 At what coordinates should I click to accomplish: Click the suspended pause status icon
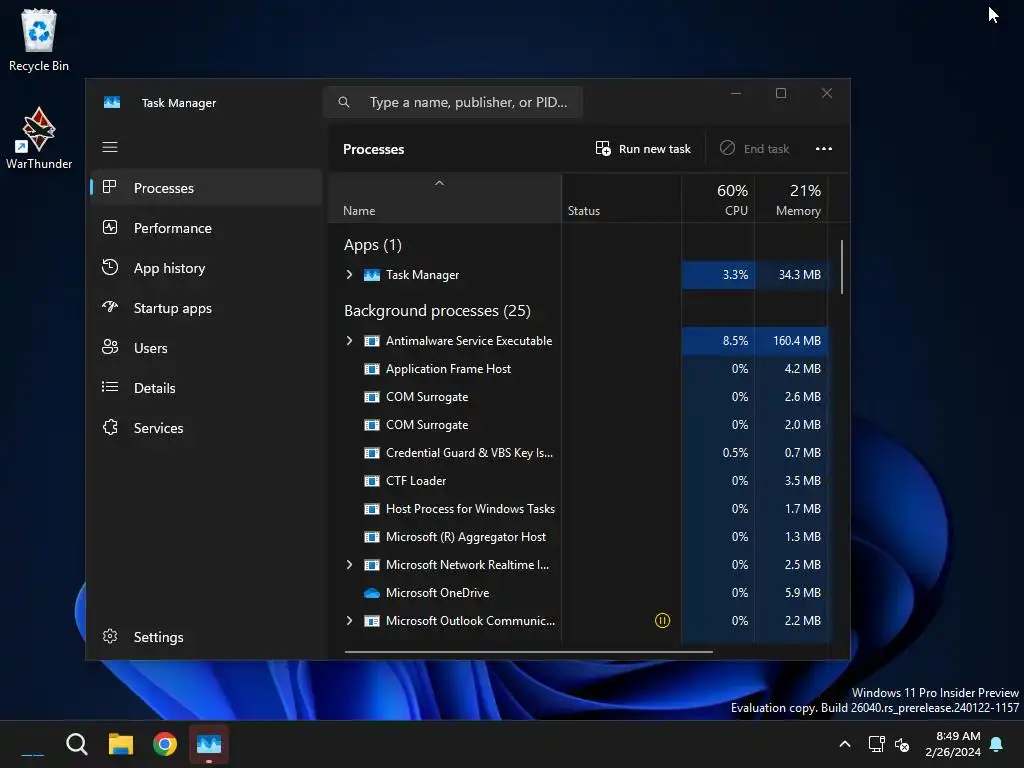pos(662,620)
